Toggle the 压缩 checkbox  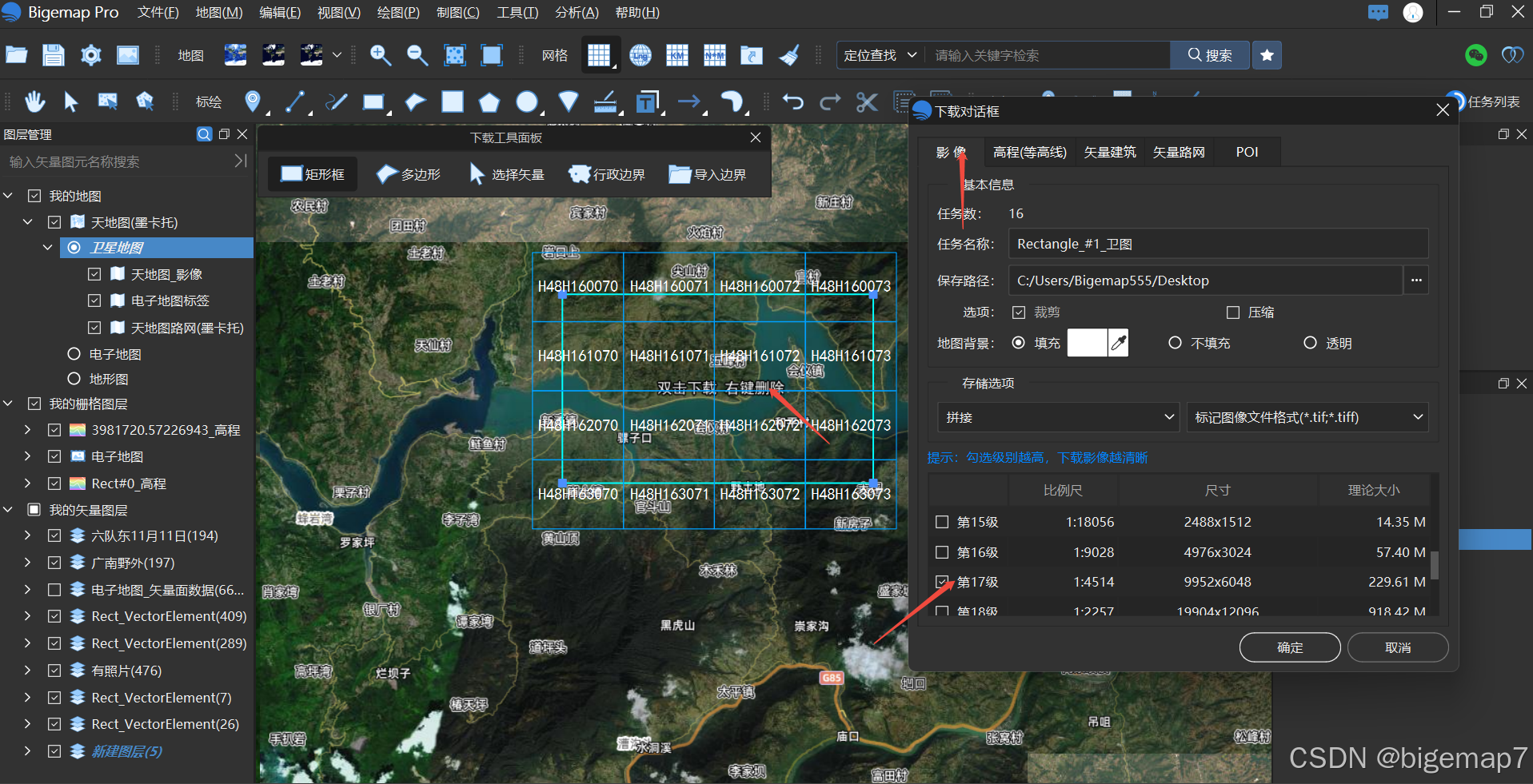[x=1233, y=312]
